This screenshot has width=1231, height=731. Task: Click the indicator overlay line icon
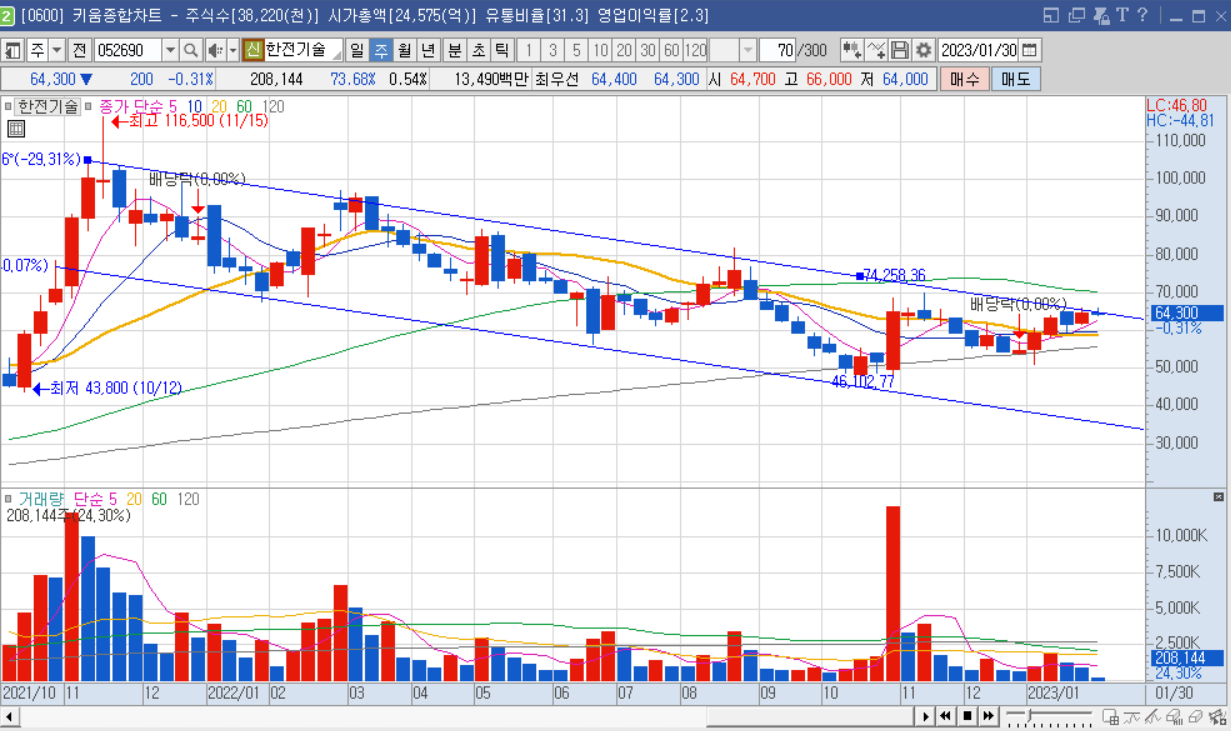(1132, 716)
